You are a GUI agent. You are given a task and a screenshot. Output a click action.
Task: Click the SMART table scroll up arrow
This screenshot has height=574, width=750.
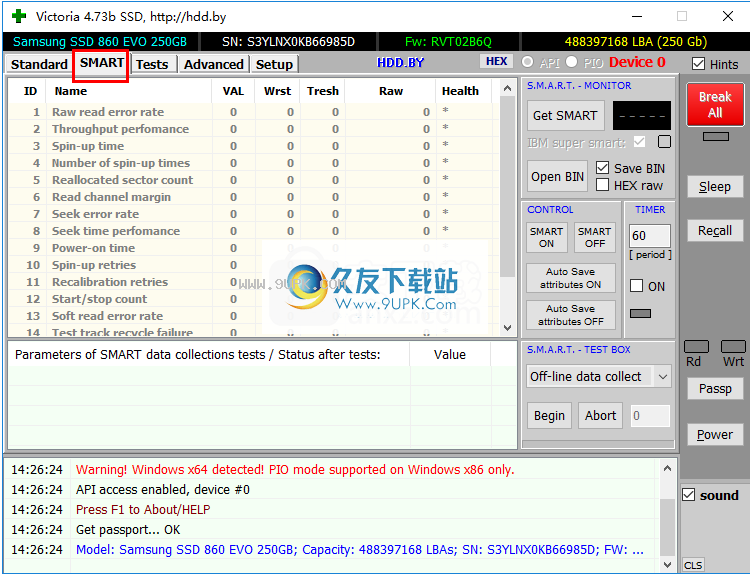point(507,88)
